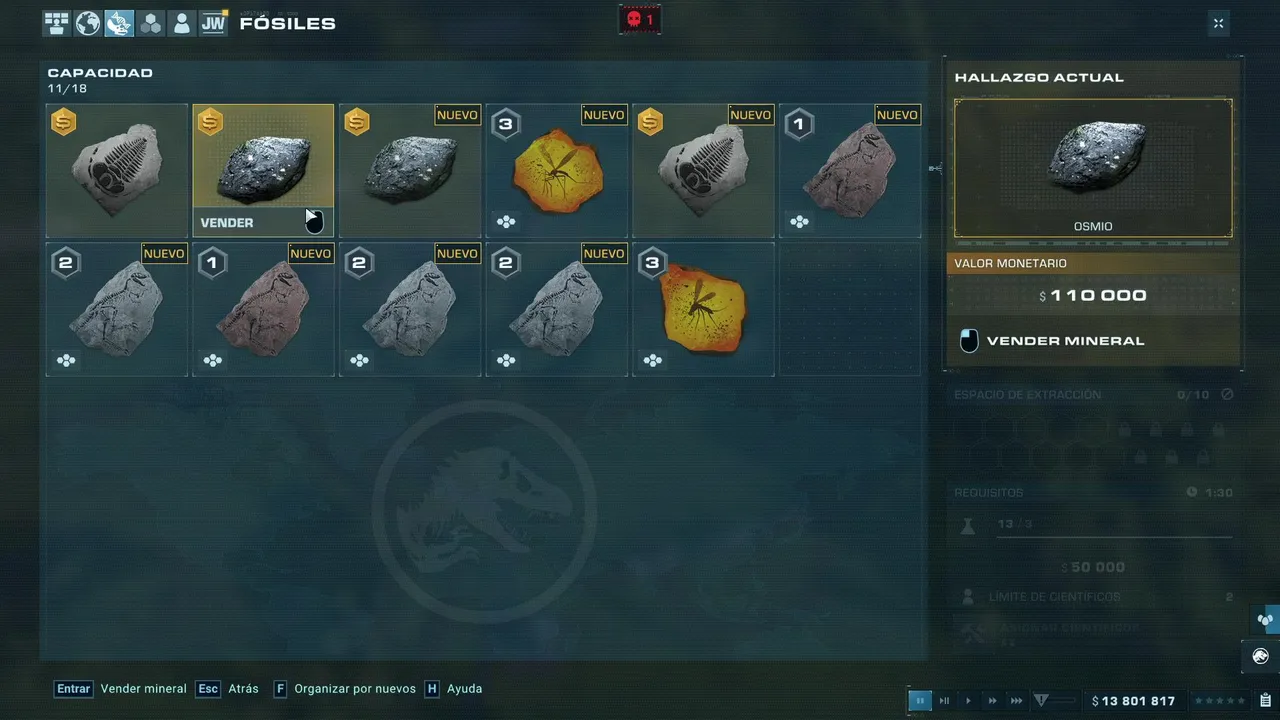Click the warning triangle threat meter
The image size is (1280, 720).
1041,701
